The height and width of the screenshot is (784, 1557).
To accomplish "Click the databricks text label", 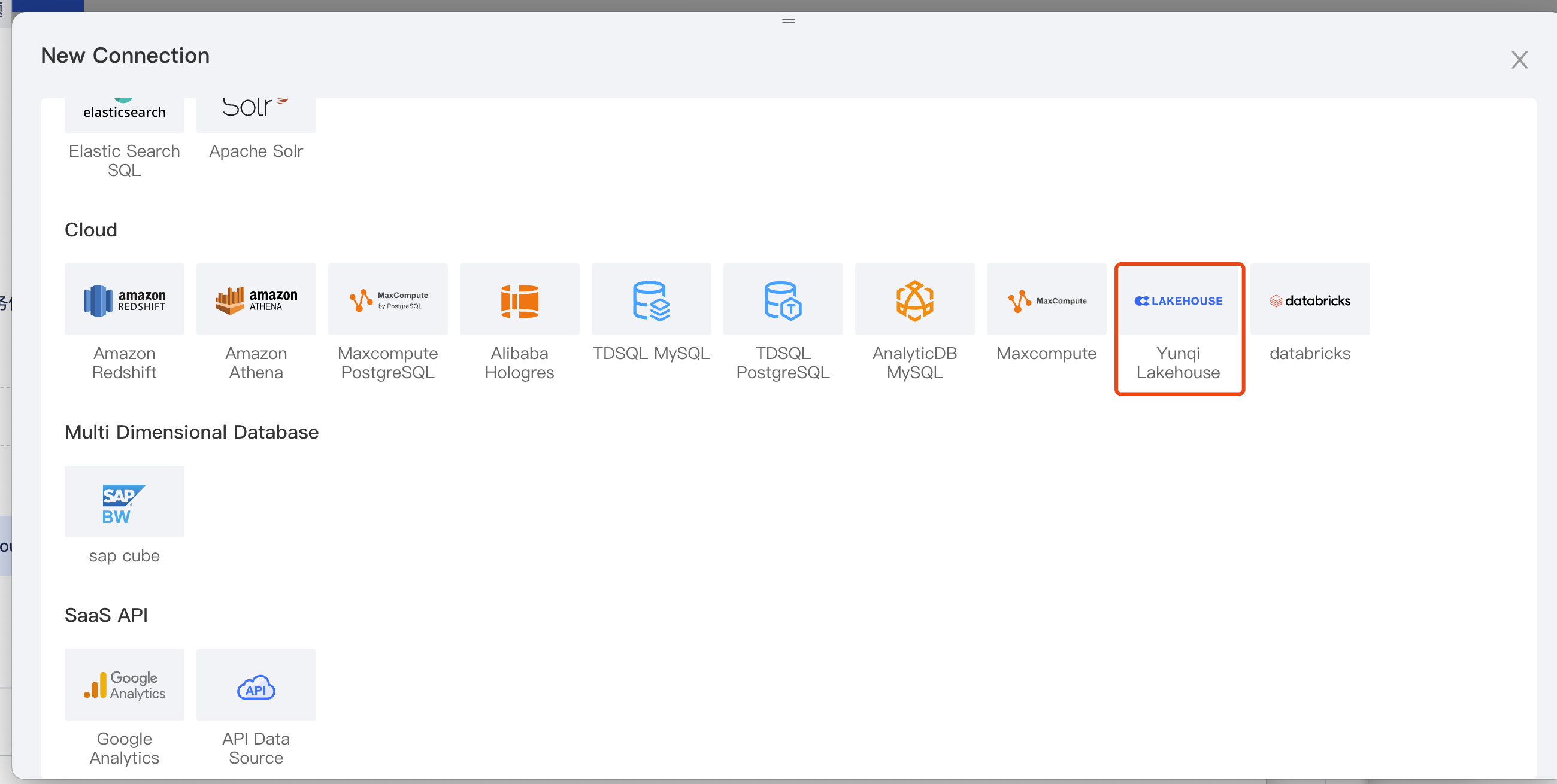I will (1310, 353).
